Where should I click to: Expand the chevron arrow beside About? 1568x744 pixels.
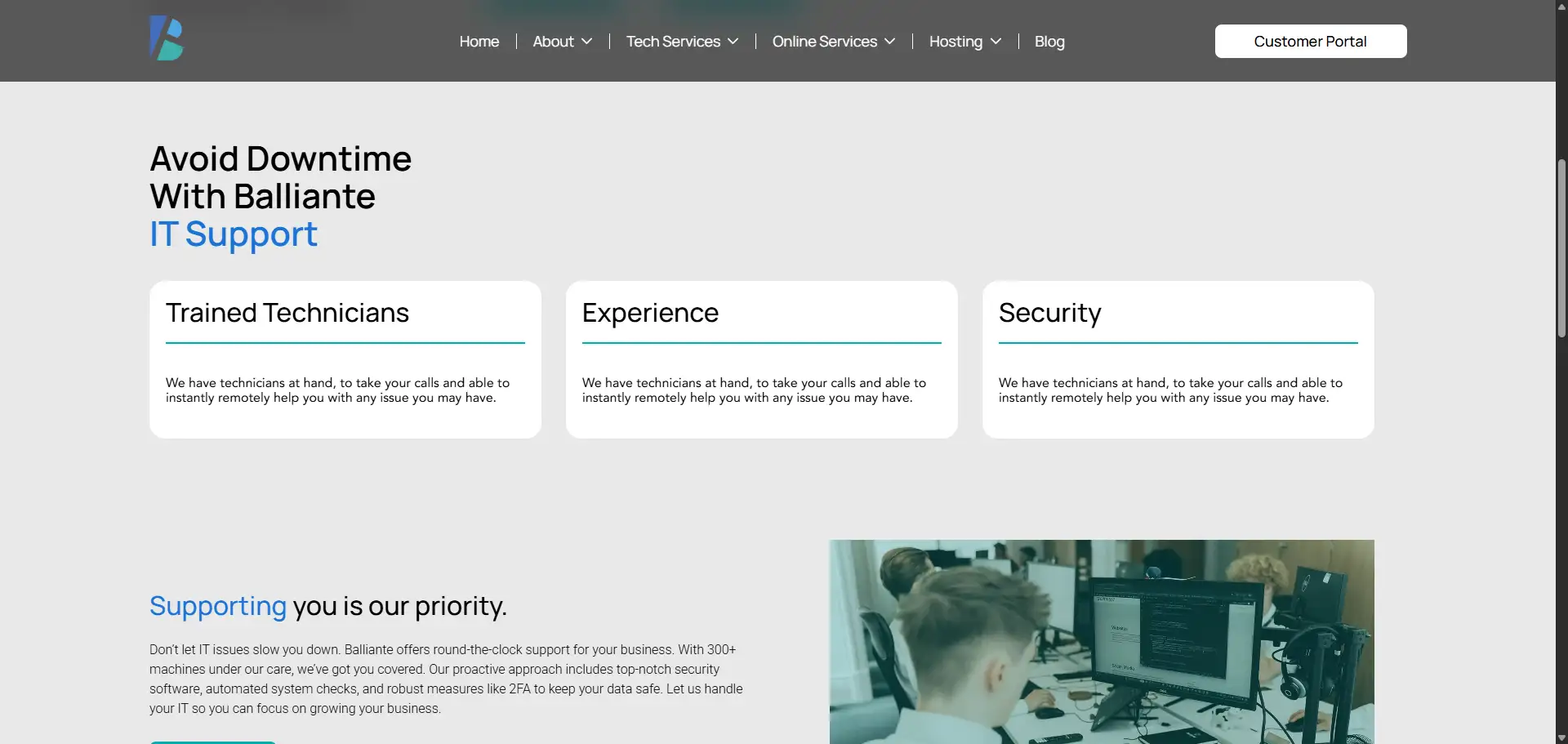click(x=586, y=42)
